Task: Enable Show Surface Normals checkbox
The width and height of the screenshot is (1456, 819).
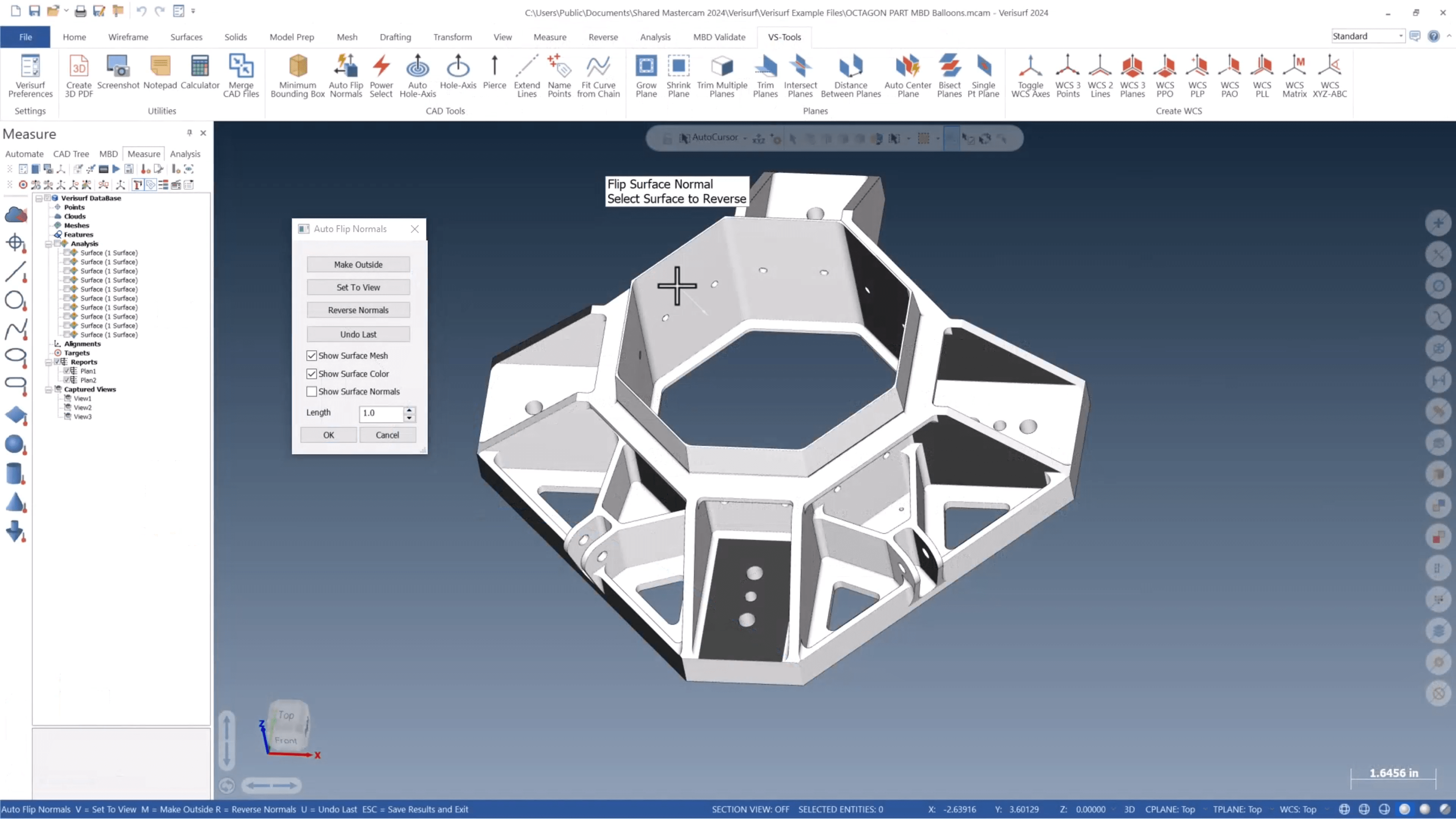Action: pyautogui.click(x=311, y=391)
